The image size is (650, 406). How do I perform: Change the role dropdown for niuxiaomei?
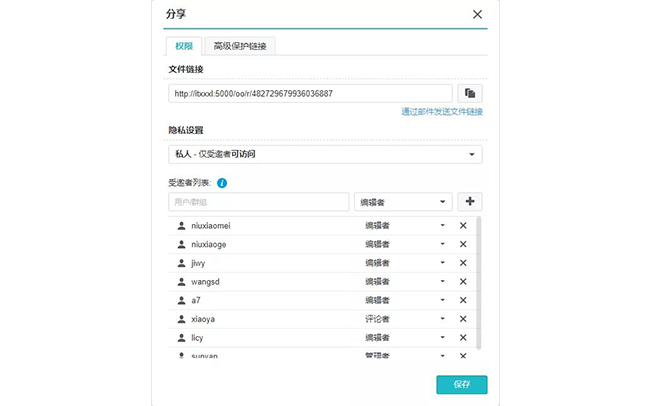(x=405, y=226)
